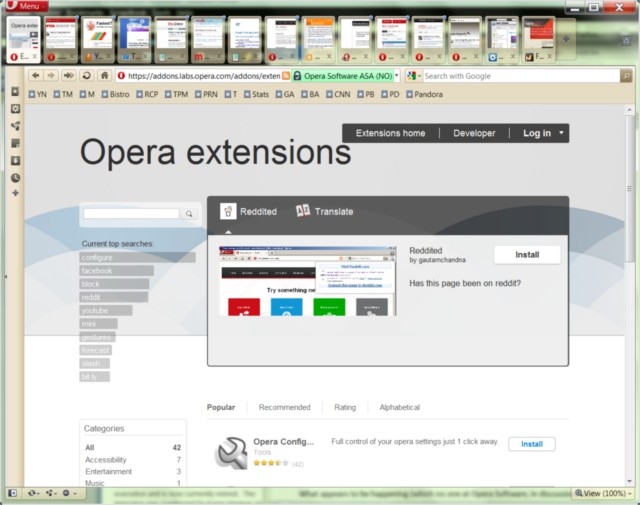Go forward with the Forward arrow
Viewport: 640px width, 505px height.
tap(51, 76)
